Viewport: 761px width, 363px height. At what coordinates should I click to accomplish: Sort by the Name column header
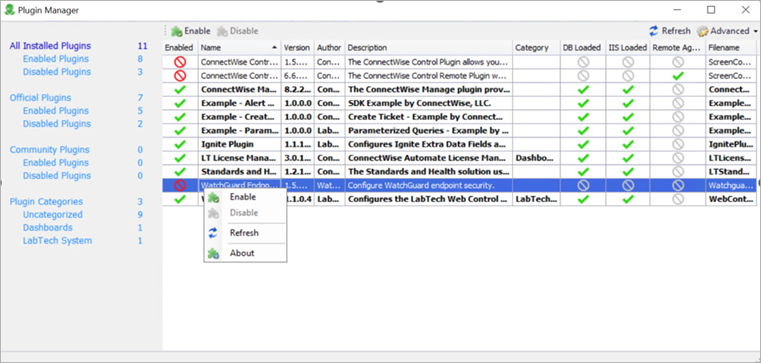coord(239,48)
